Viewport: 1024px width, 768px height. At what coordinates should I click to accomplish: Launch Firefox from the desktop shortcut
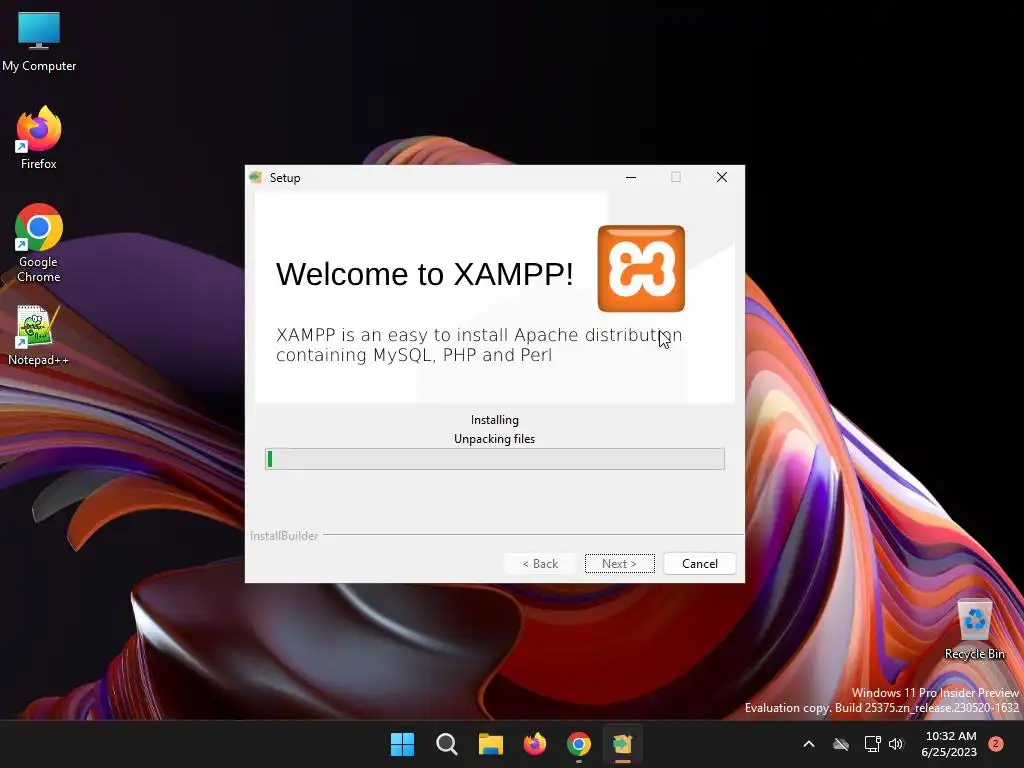pyautogui.click(x=39, y=138)
